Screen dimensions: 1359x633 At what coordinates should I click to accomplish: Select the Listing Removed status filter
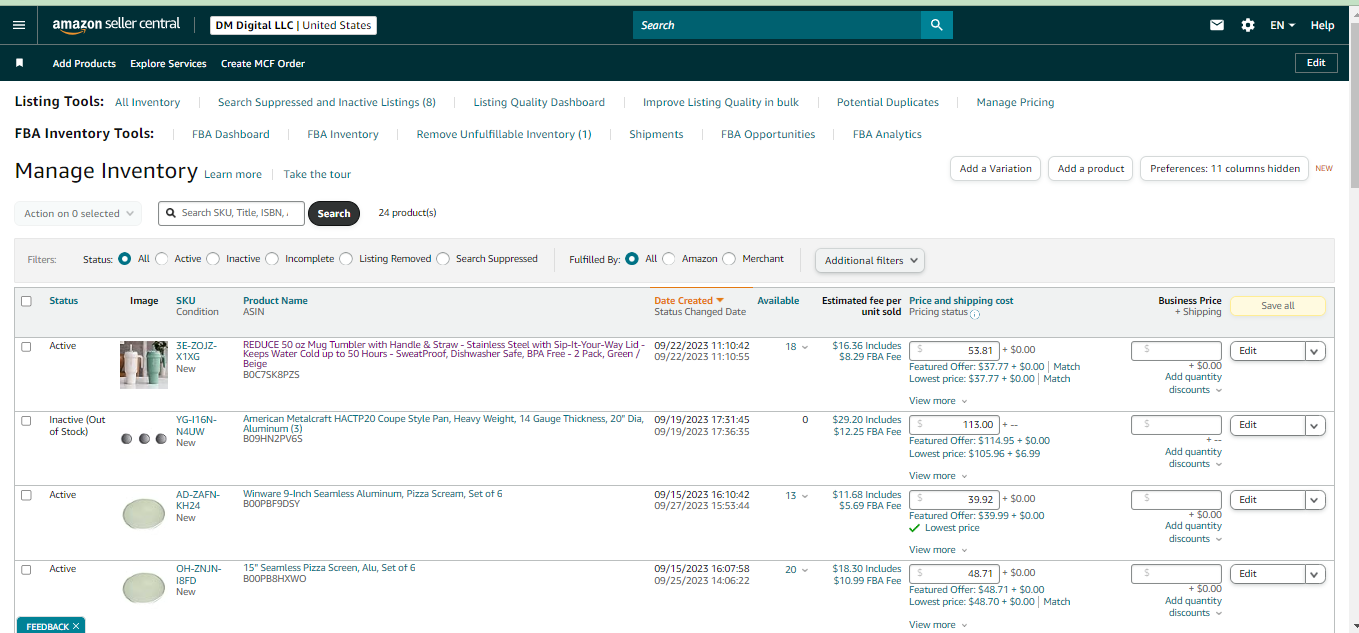(346, 259)
